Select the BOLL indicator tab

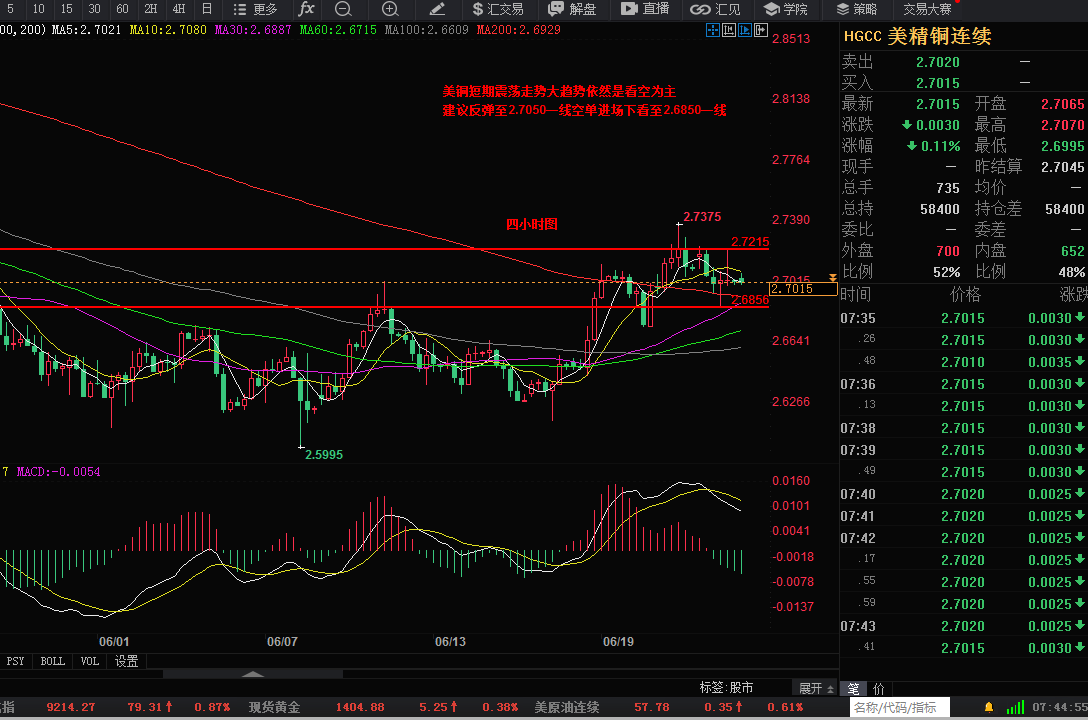[52, 661]
